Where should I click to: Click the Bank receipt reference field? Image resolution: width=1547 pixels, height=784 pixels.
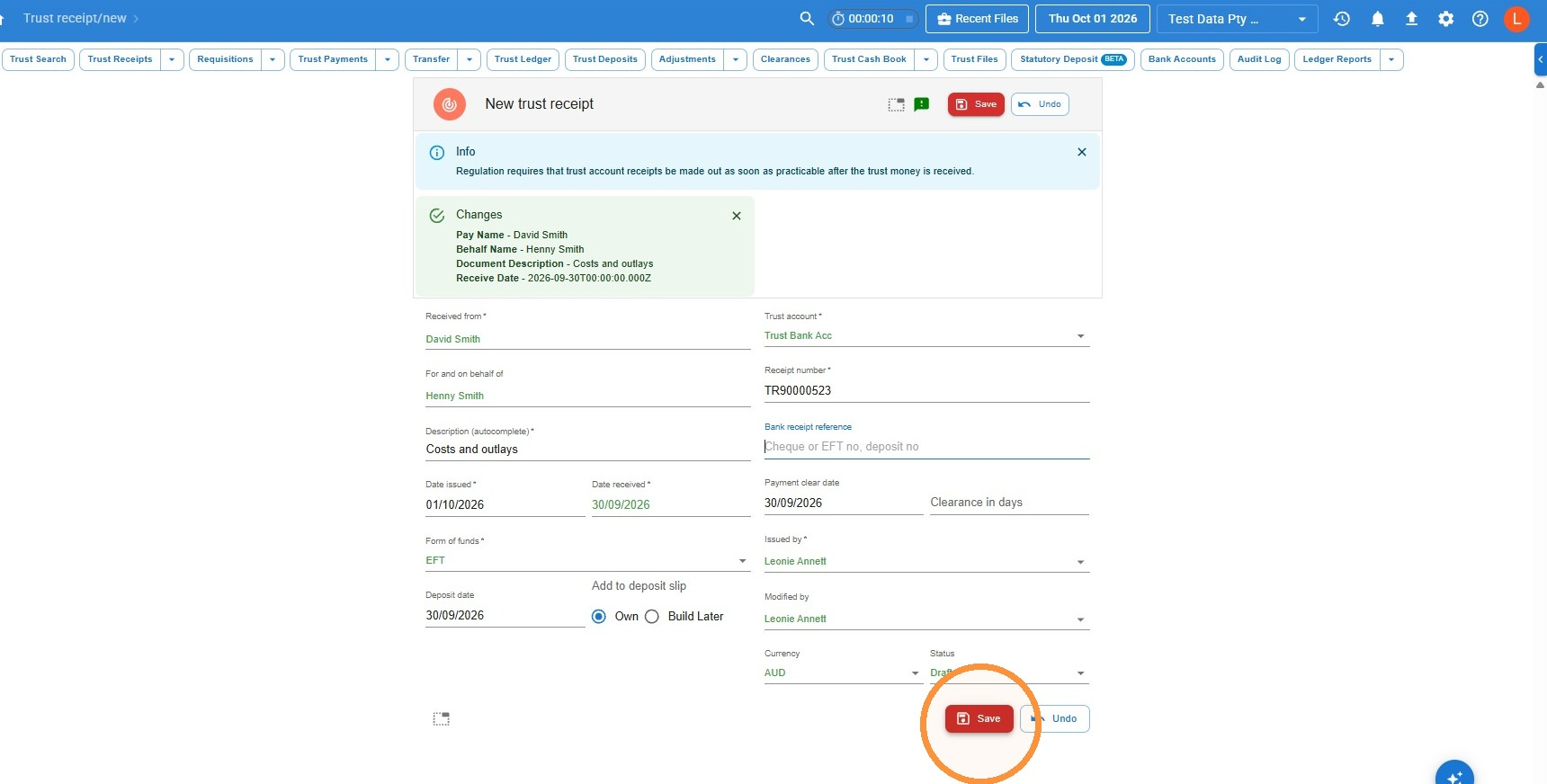(x=926, y=447)
